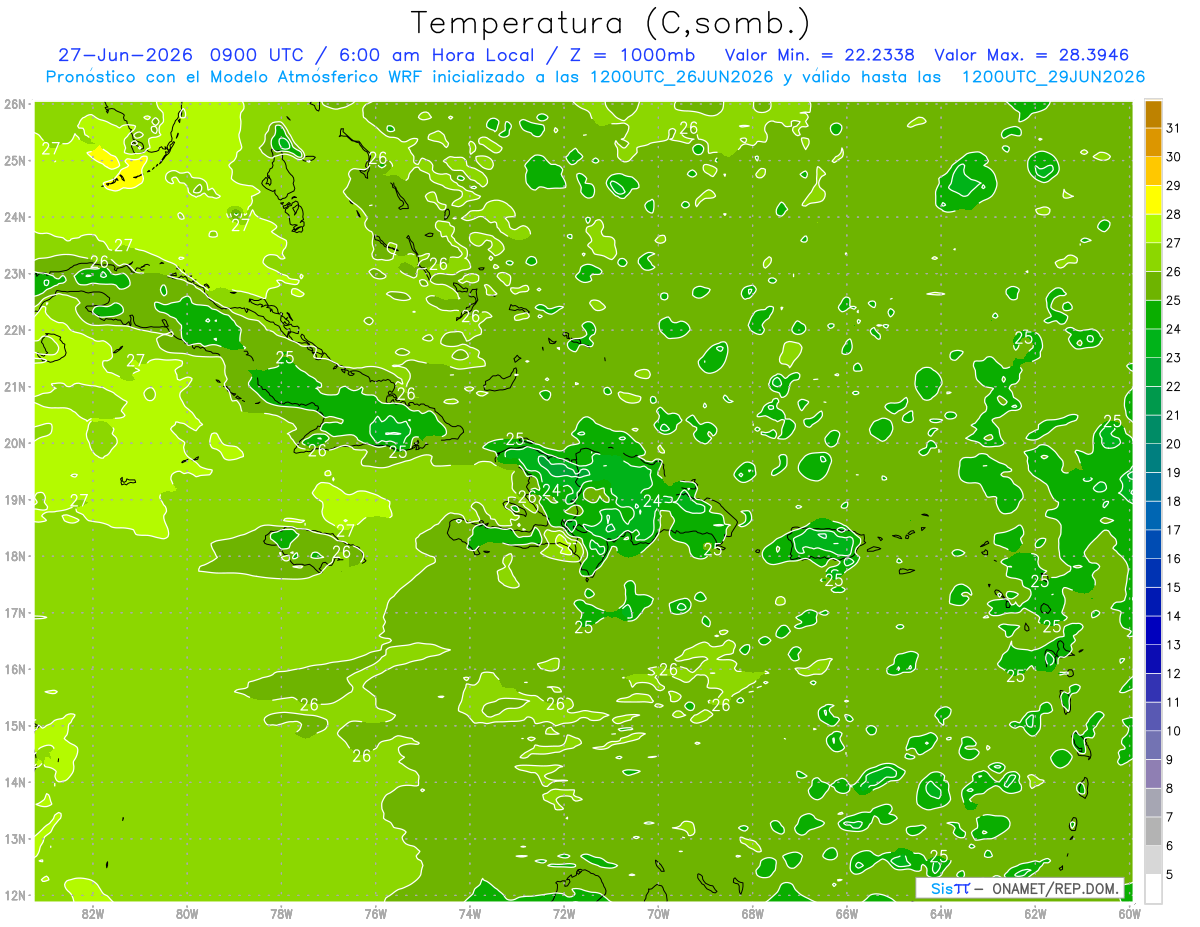Click the 66W longitude axis label
This screenshot has width=1200, height=927.
pos(847,913)
